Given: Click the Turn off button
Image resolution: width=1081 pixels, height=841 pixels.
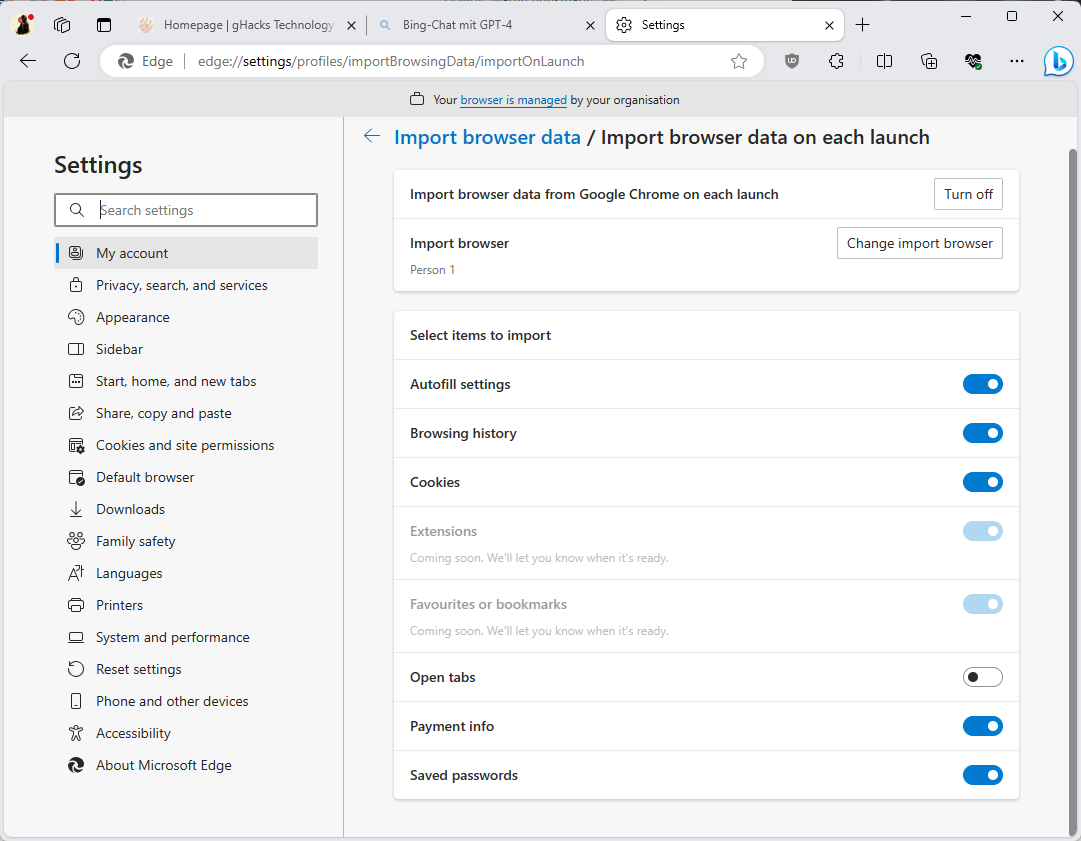Looking at the screenshot, I should (x=968, y=194).
